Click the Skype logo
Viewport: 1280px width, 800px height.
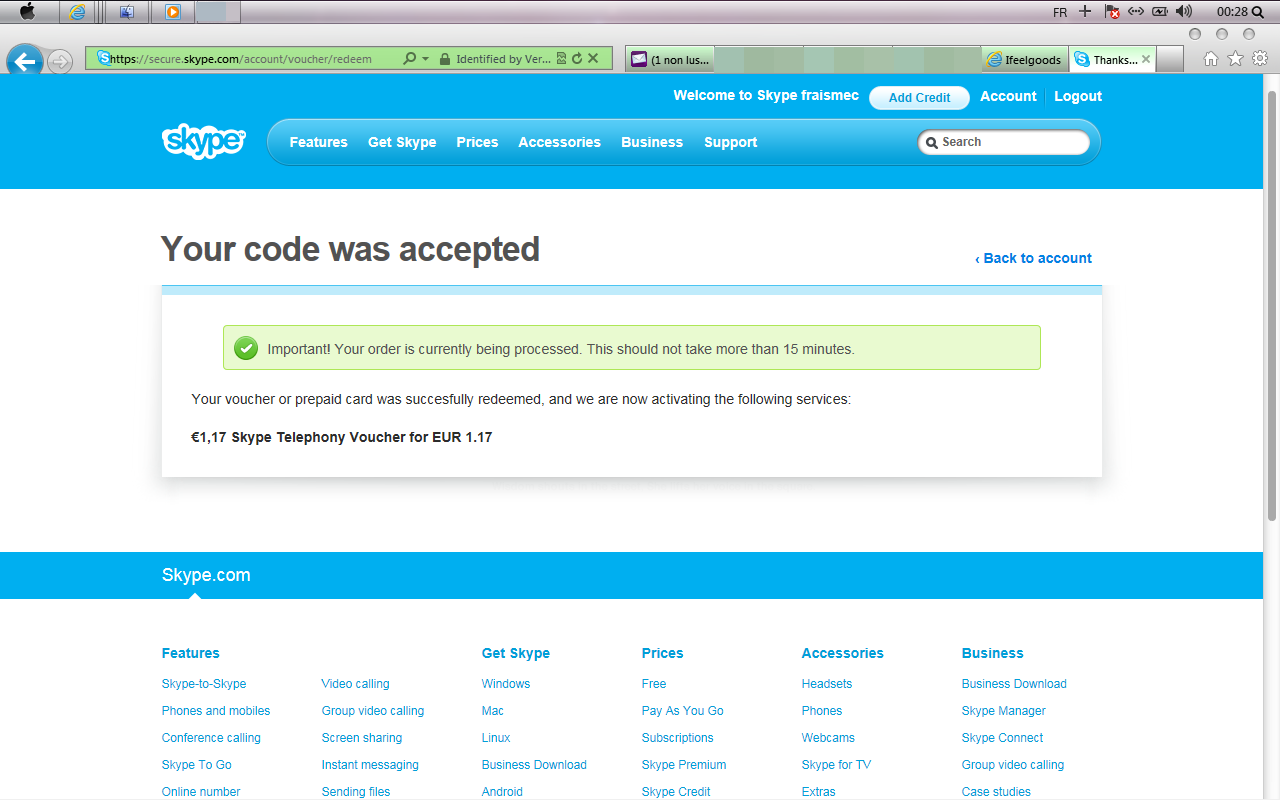click(x=203, y=141)
